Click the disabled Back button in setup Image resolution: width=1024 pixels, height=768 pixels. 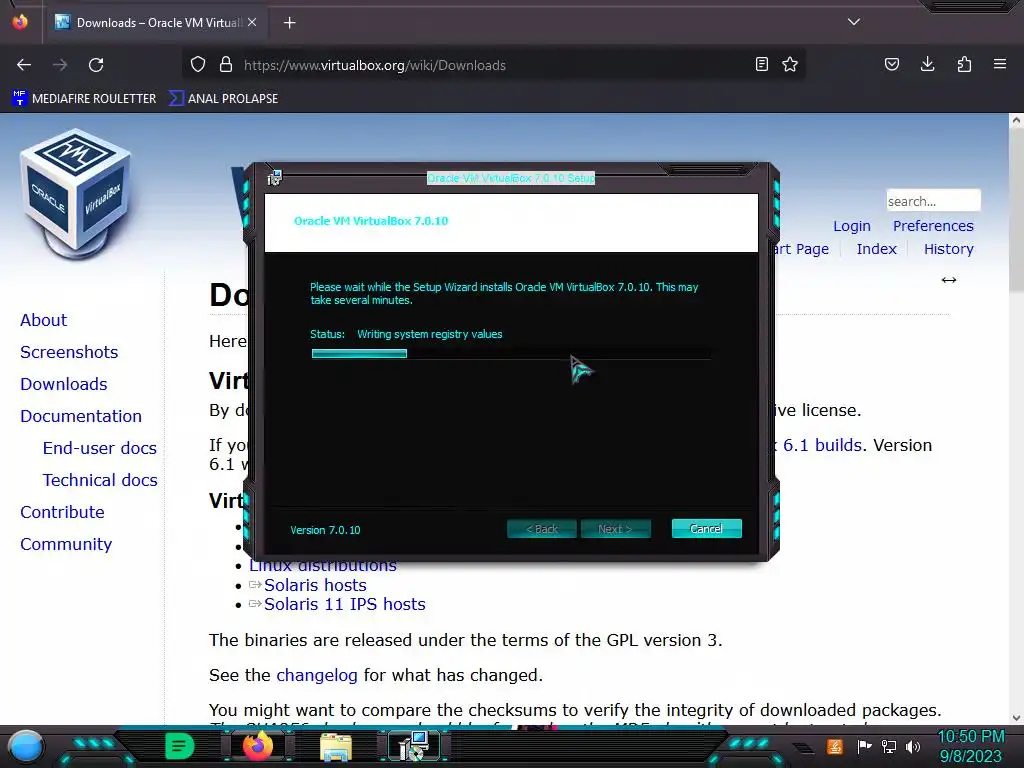[x=541, y=529]
